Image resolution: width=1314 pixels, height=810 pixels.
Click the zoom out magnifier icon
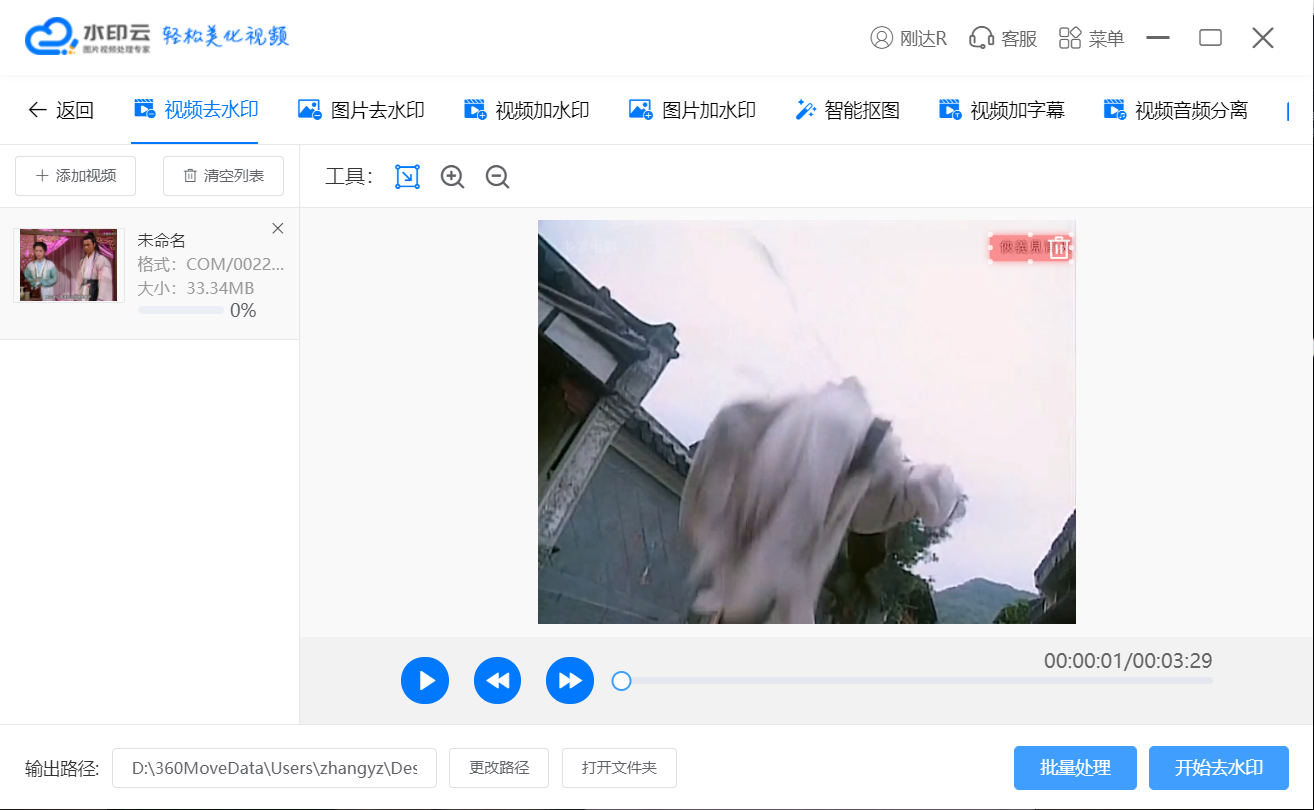coord(497,177)
